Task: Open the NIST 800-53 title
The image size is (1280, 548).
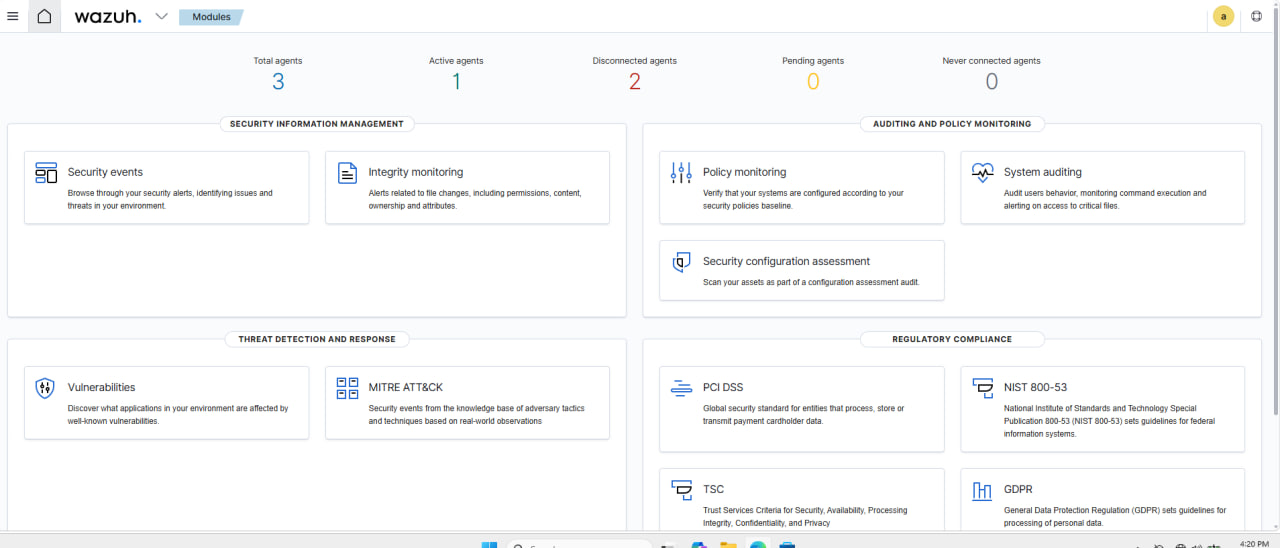Action: click(1036, 387)
